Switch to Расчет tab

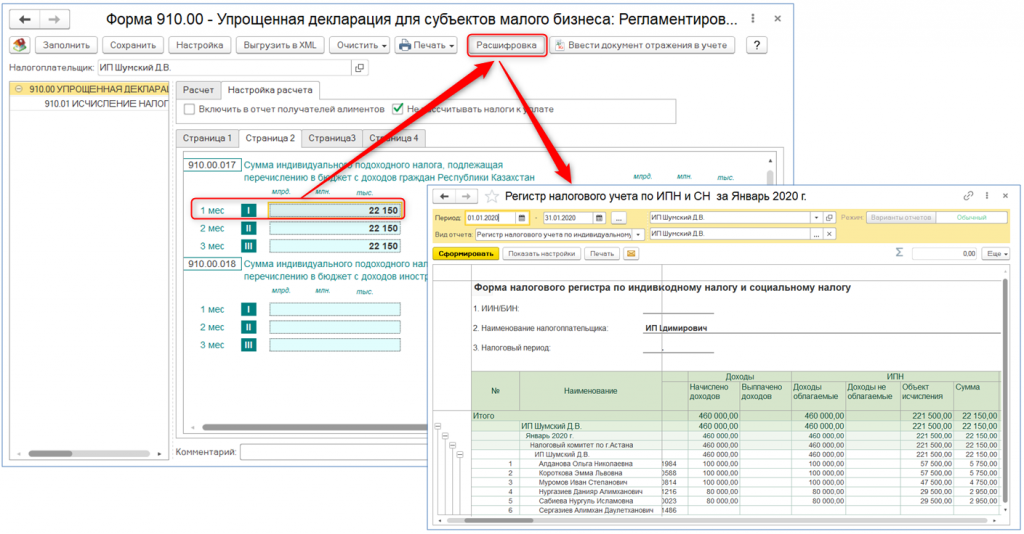(x=198, y=90)
